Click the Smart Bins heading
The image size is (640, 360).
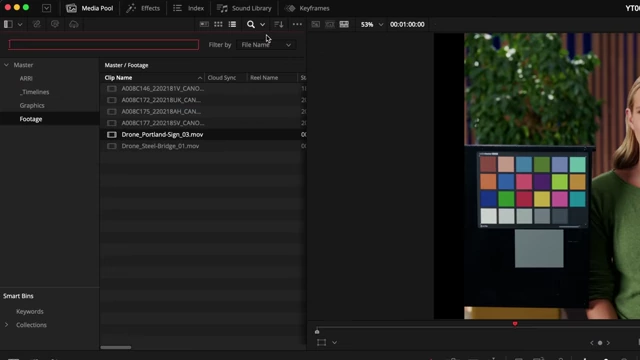point(18,296)
